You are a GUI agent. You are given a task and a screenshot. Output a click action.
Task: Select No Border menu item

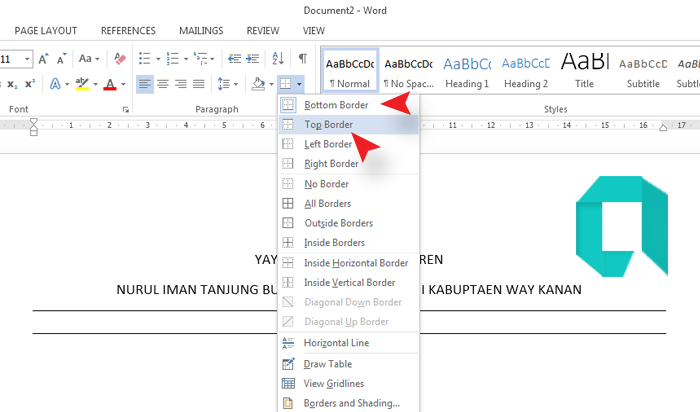point(348,184)
